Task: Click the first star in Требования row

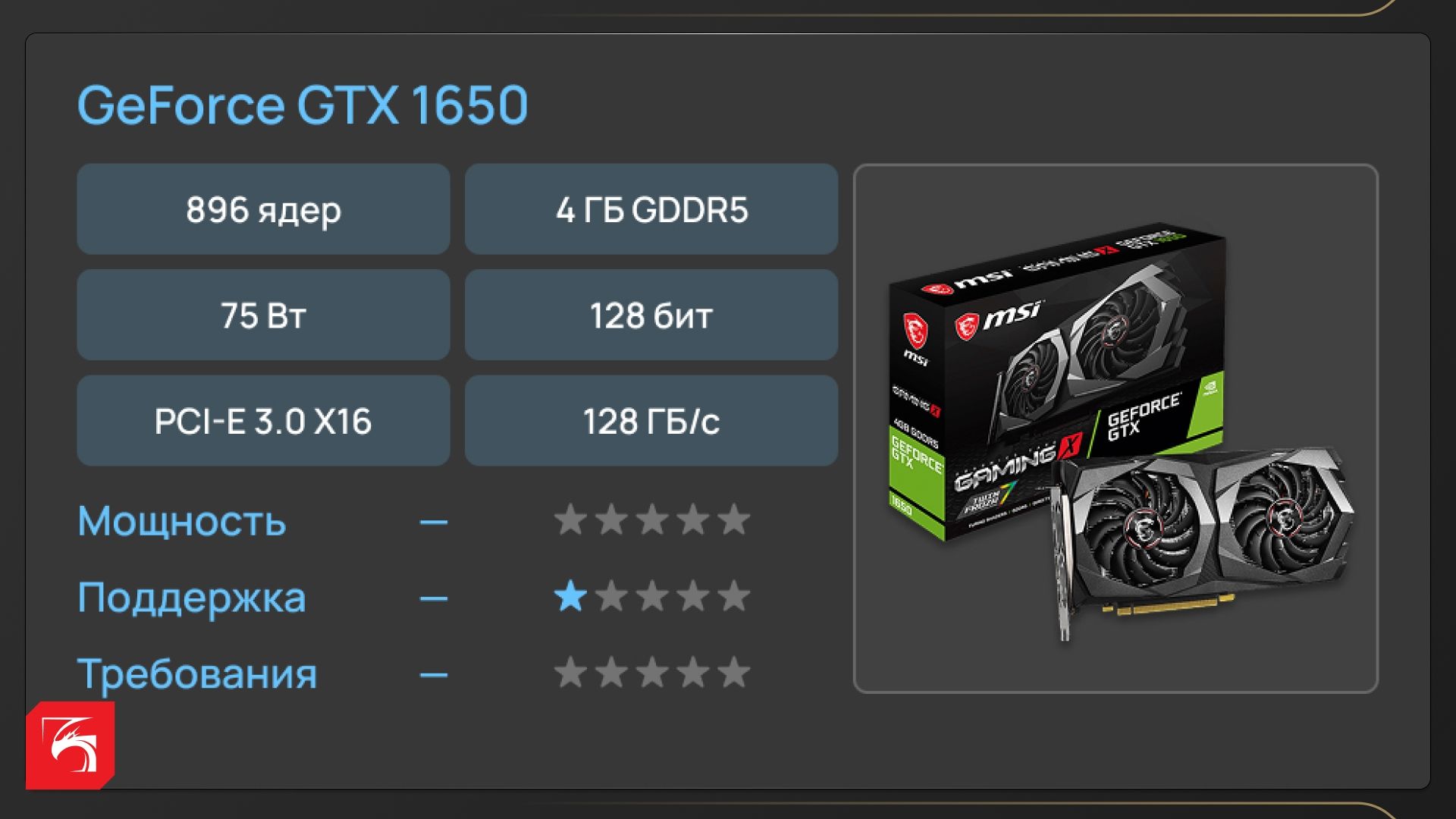Action: pyautogui.click(x=570, y=673)
